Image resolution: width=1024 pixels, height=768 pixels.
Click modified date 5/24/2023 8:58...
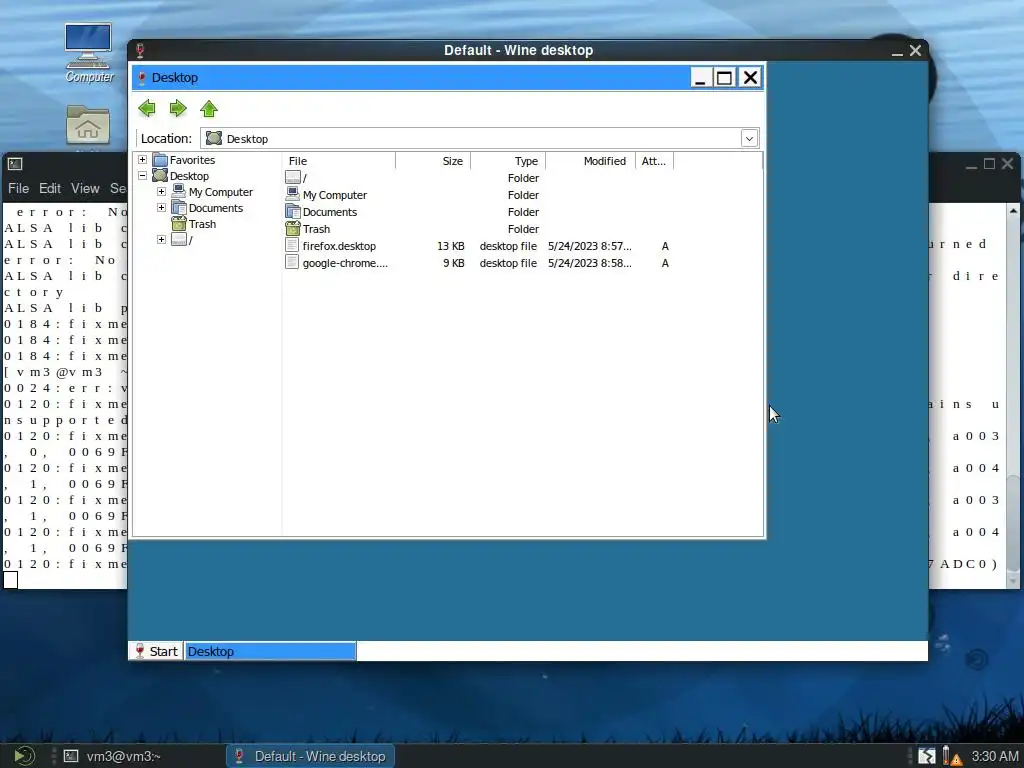coord(590,263)
